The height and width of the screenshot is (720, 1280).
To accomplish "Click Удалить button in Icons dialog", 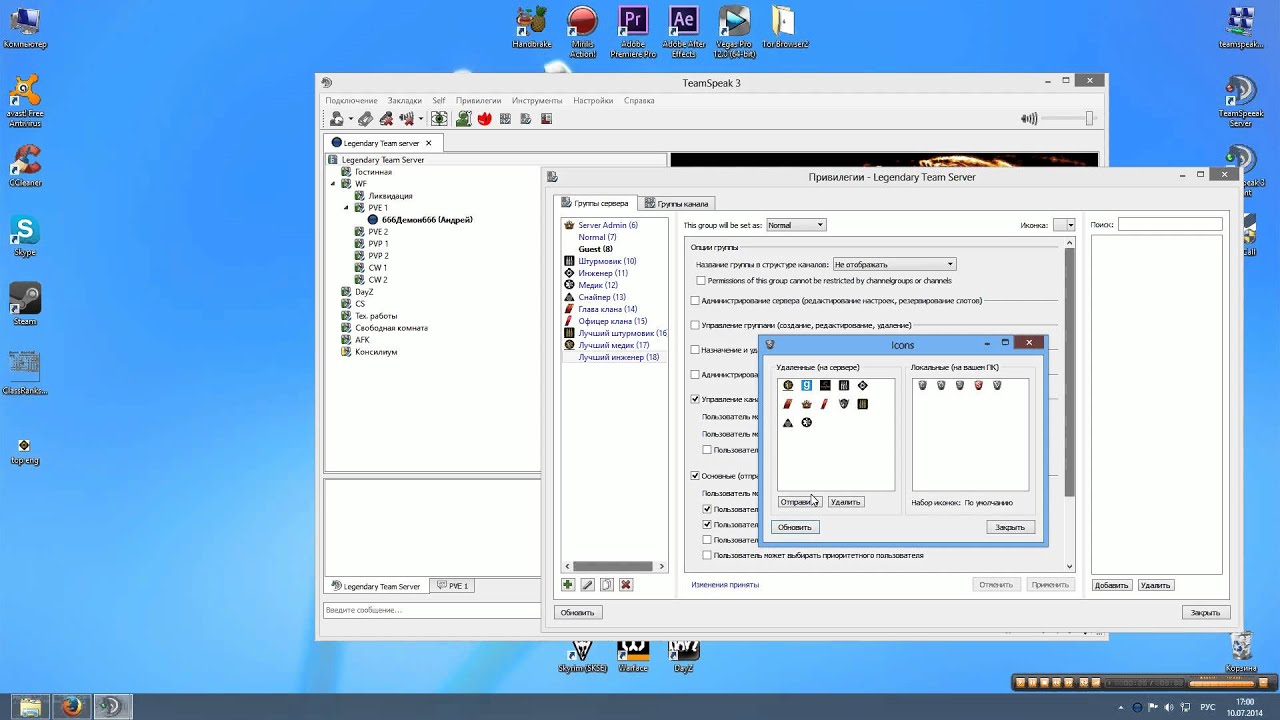I will [845, 502].
